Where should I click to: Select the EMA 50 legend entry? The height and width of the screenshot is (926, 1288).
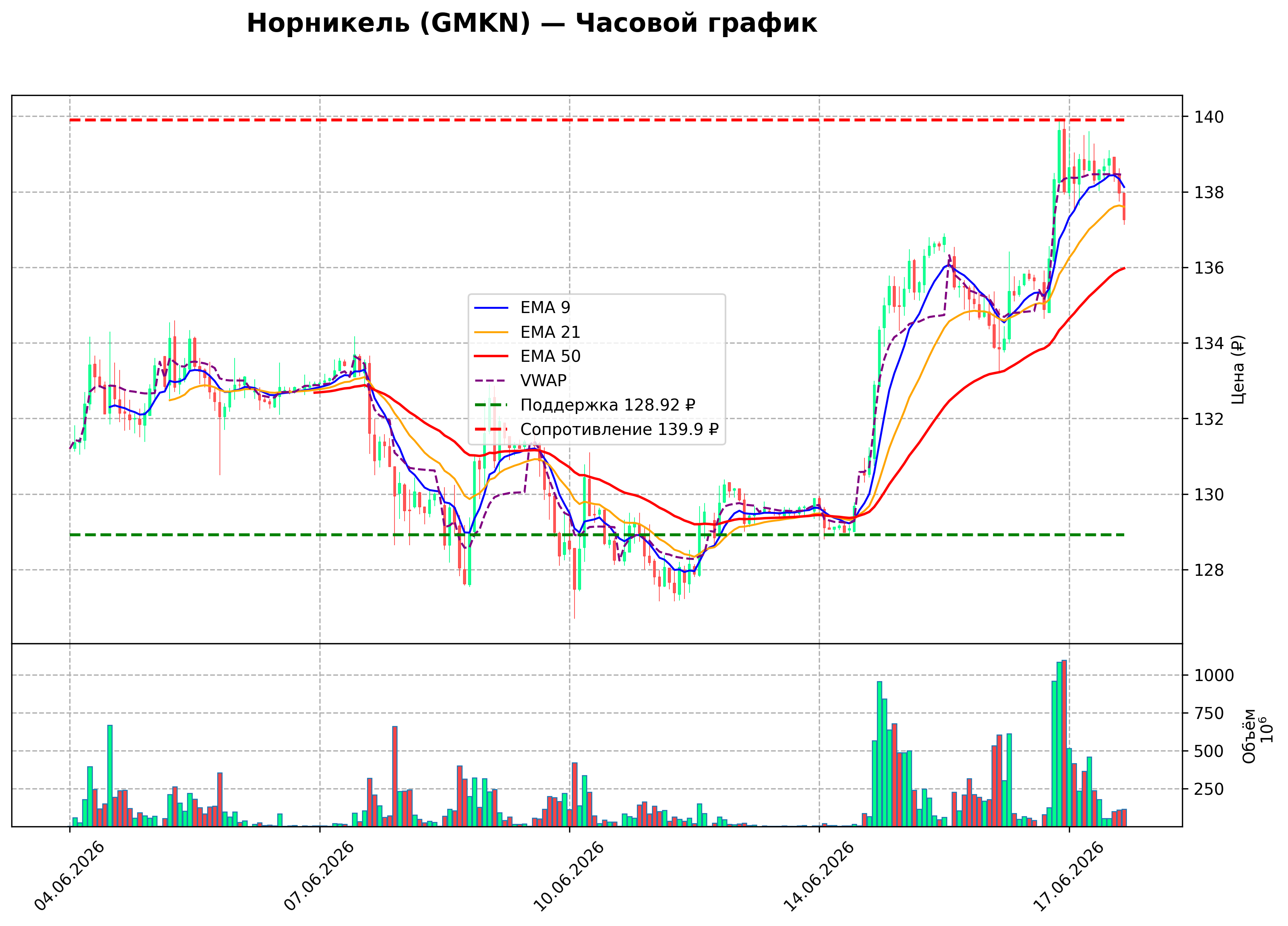point(528,356)
